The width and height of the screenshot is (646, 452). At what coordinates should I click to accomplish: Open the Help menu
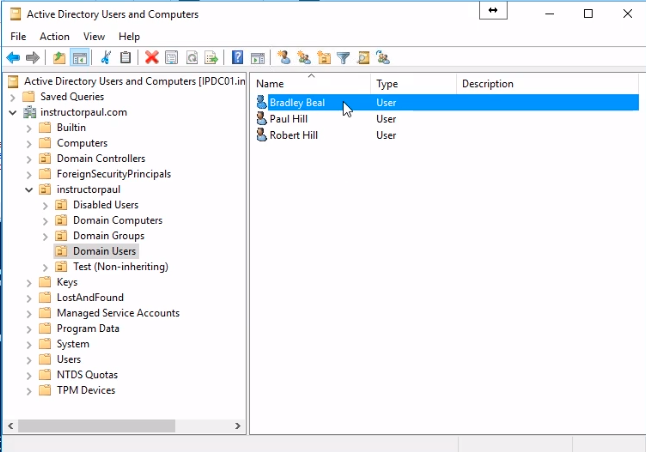pyautogui.click(x=129, y=36)
